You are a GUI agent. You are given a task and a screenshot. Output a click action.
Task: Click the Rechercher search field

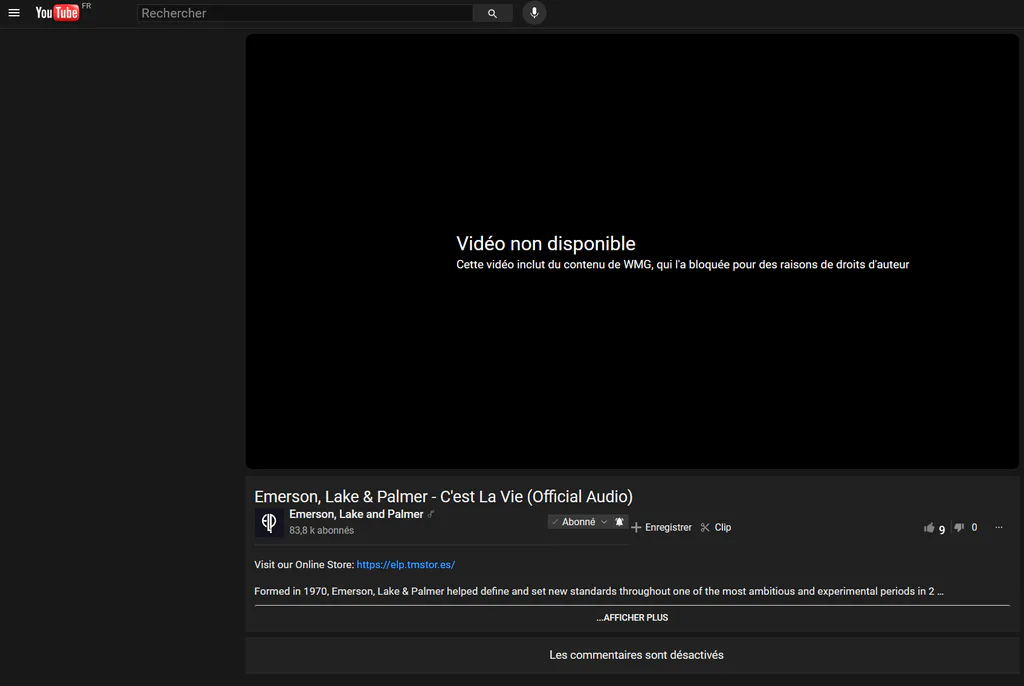tap(304, 13)
